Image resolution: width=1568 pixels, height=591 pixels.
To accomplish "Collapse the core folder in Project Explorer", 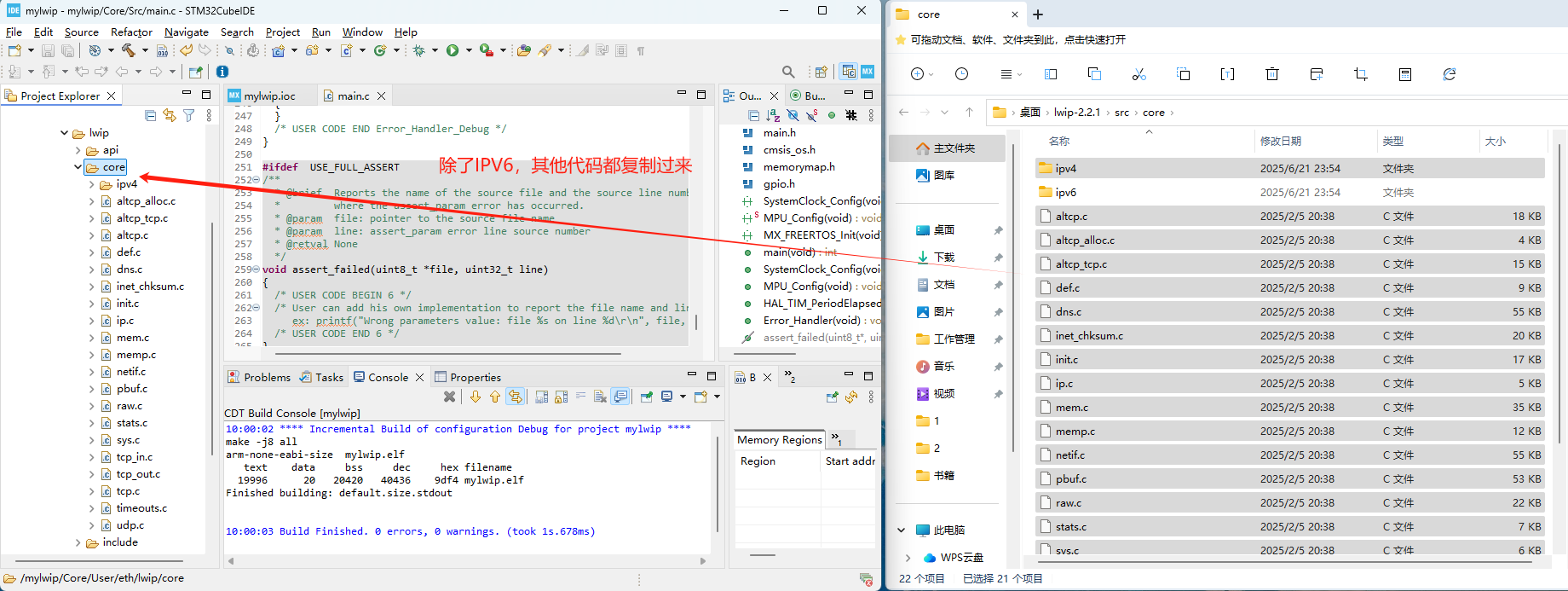I will 78,167.
